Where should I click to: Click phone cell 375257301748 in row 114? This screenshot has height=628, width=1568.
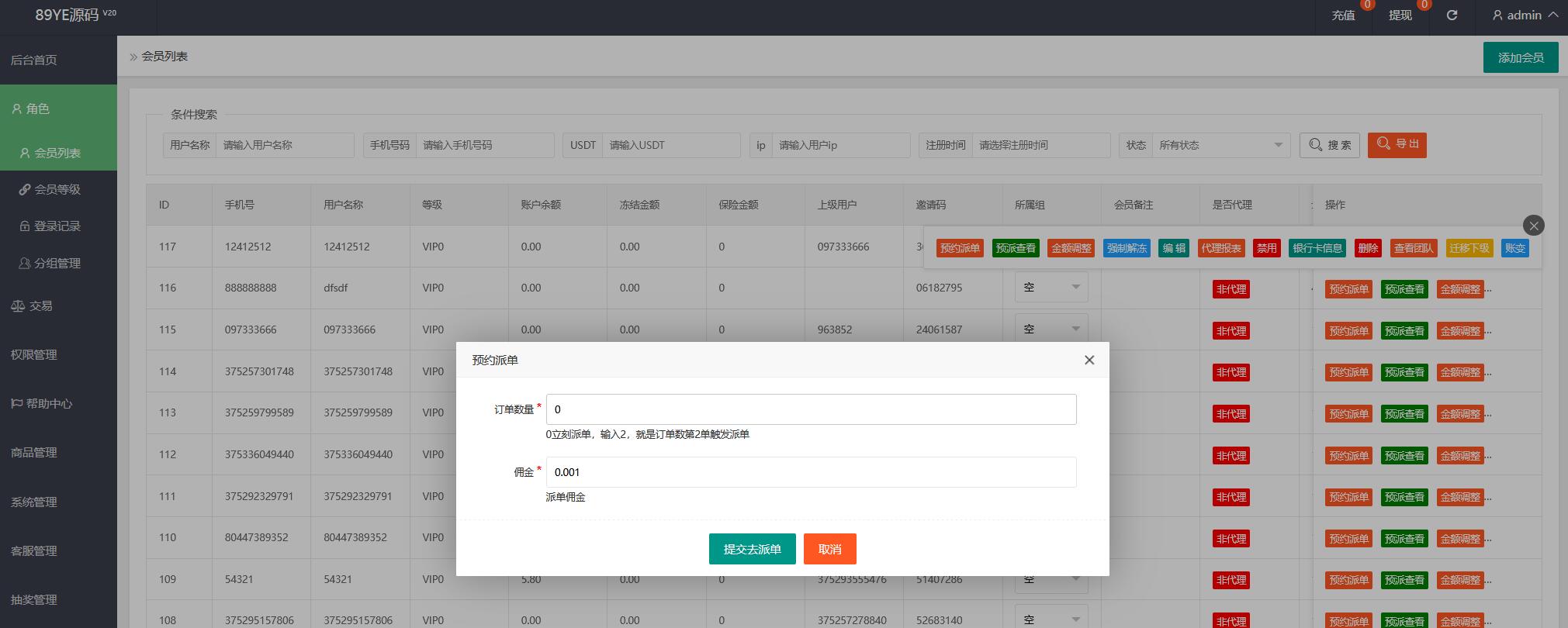[259, 371]
